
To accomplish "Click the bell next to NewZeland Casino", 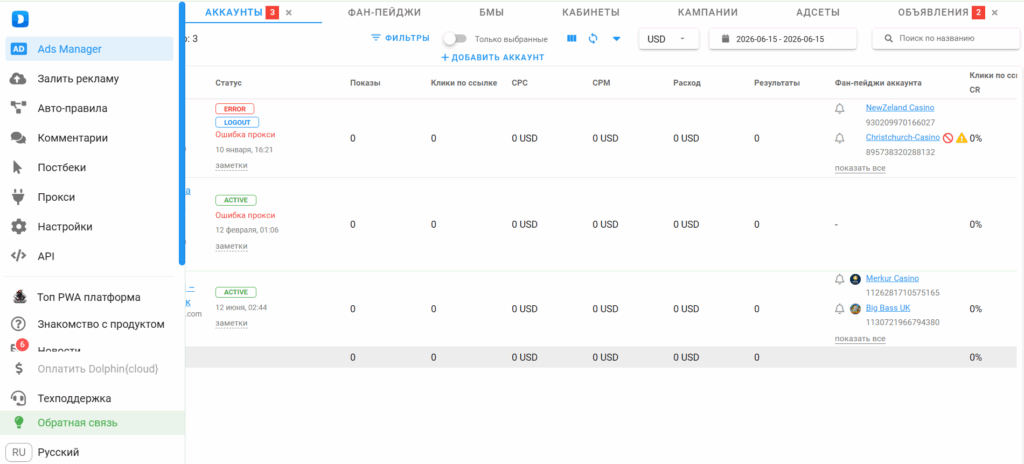I will pyautogui.click(x=840, y=108).
